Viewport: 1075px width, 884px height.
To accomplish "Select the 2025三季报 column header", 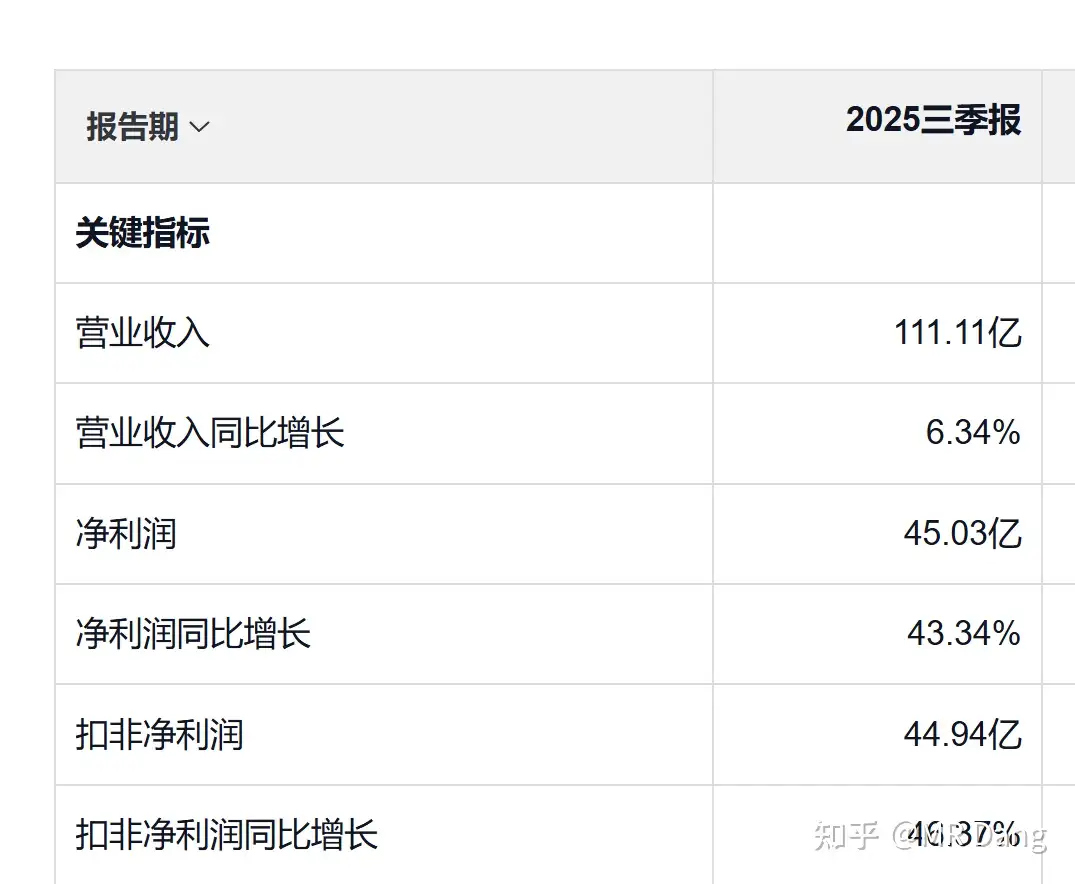I will coord(933,120).
